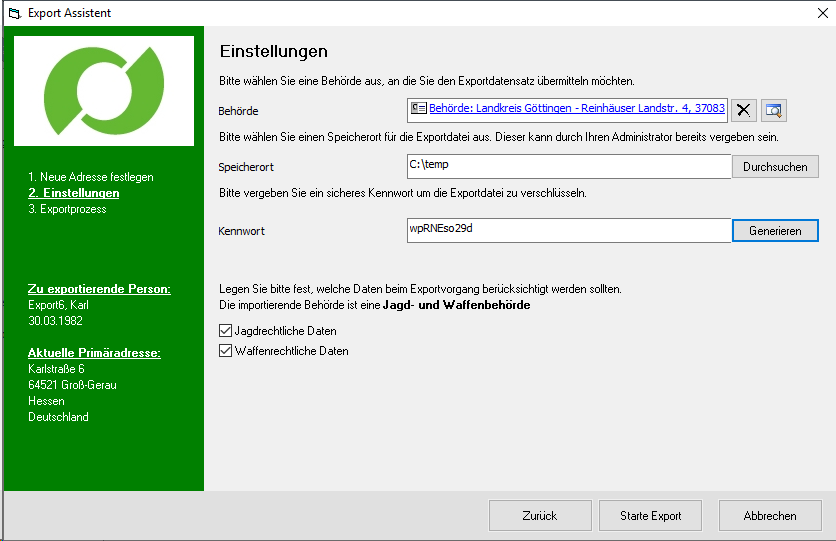Click the Export Assistent title bar icon
Screen dimensions: 836x541
(14, 13)
